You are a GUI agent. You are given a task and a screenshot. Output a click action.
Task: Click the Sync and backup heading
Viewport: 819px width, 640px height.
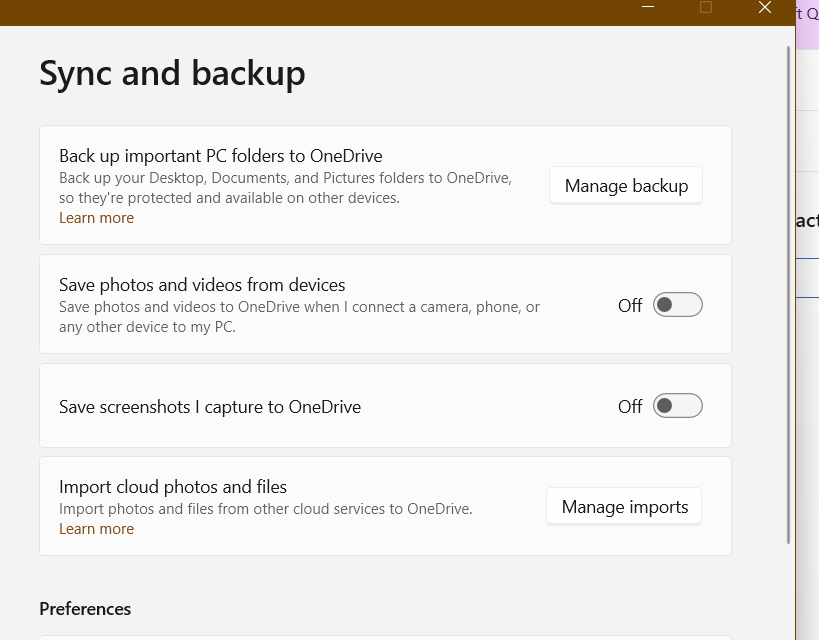coord(172,73)
